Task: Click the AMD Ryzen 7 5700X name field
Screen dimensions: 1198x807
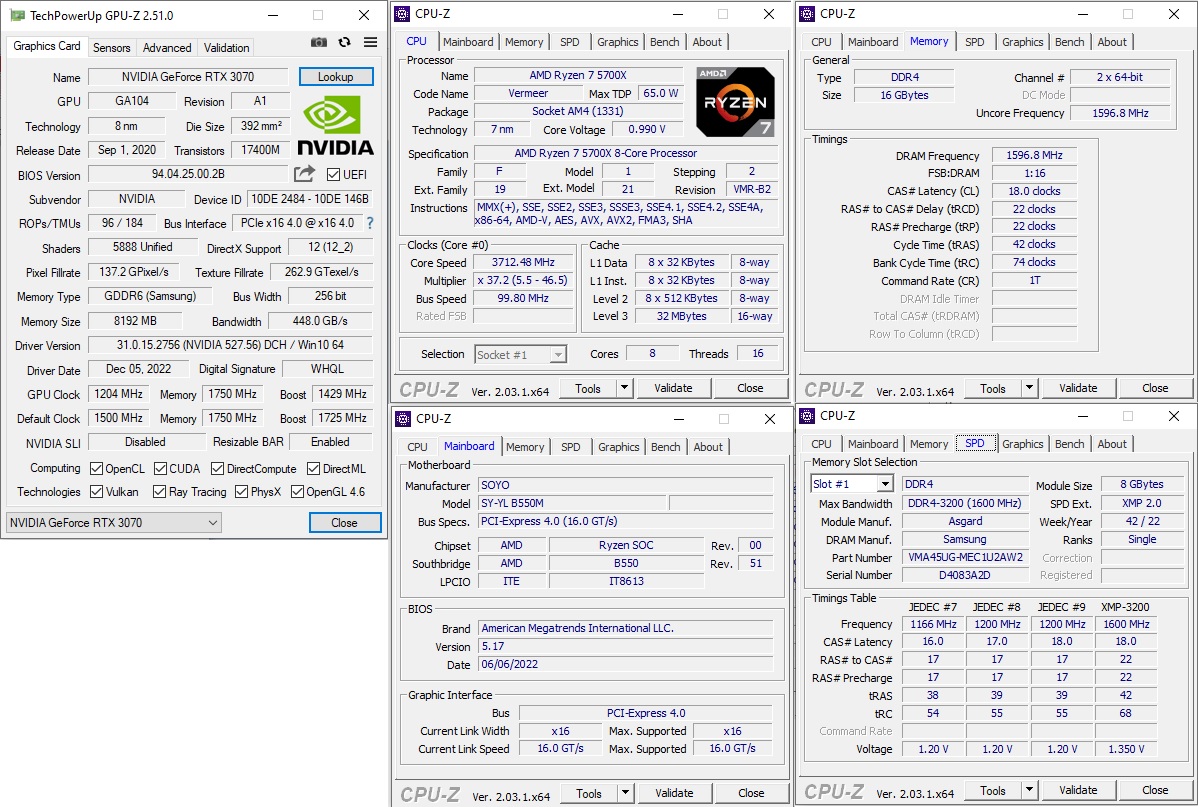Action: (x=578, y=75)
